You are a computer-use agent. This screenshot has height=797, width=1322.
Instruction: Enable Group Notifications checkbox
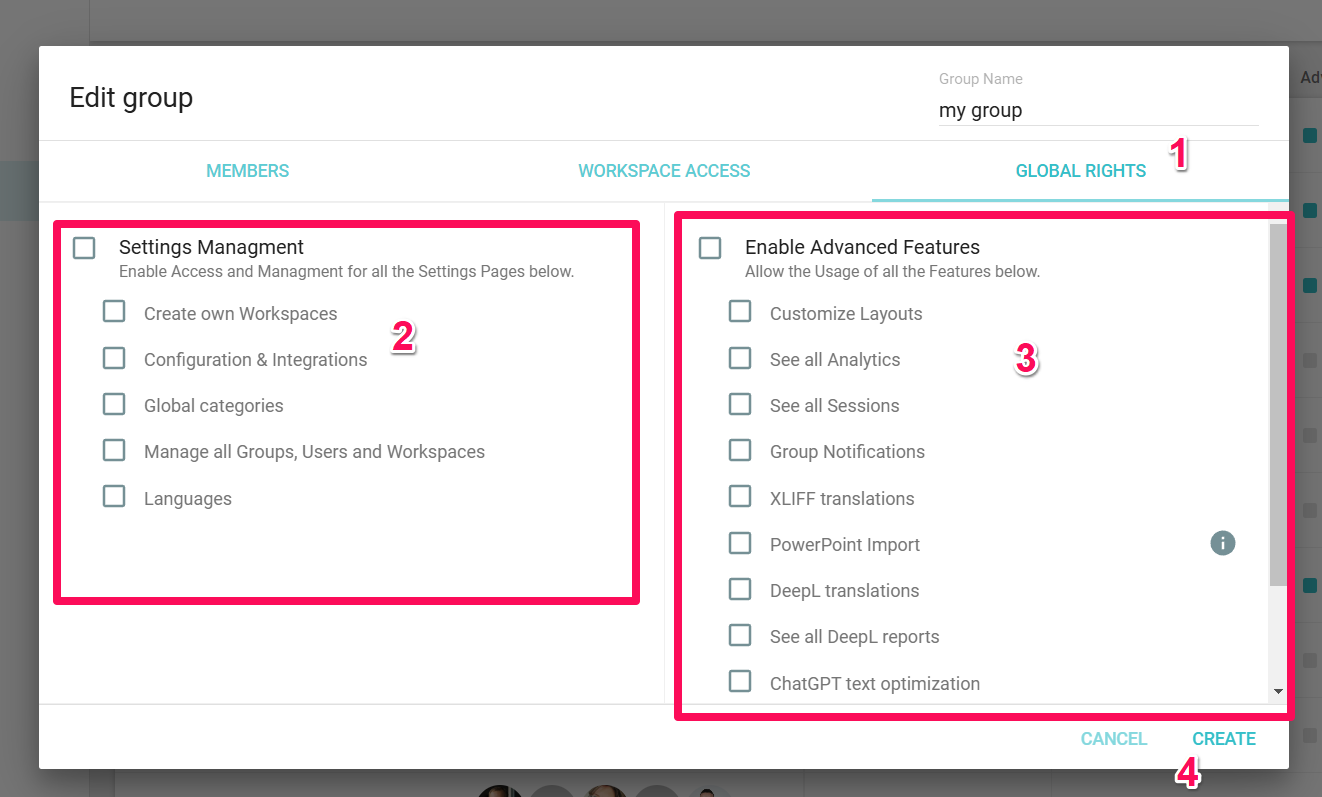[x=740, y=450]
